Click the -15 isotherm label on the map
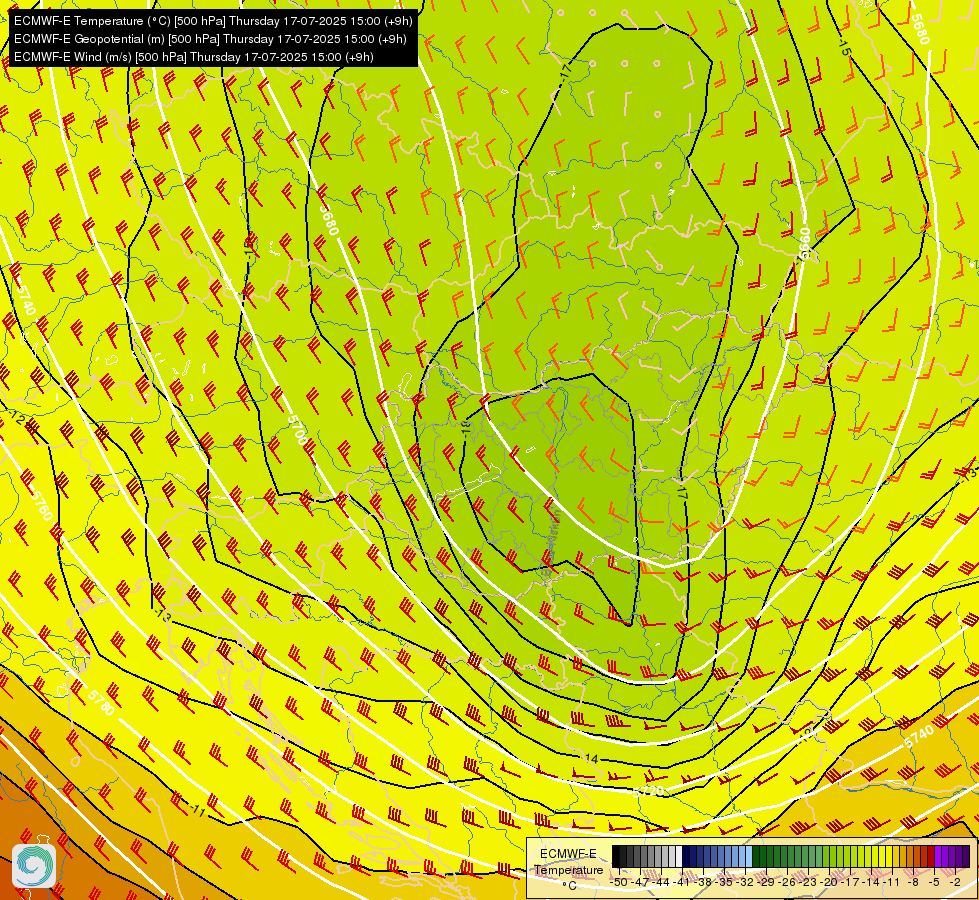 click(844, 47)
